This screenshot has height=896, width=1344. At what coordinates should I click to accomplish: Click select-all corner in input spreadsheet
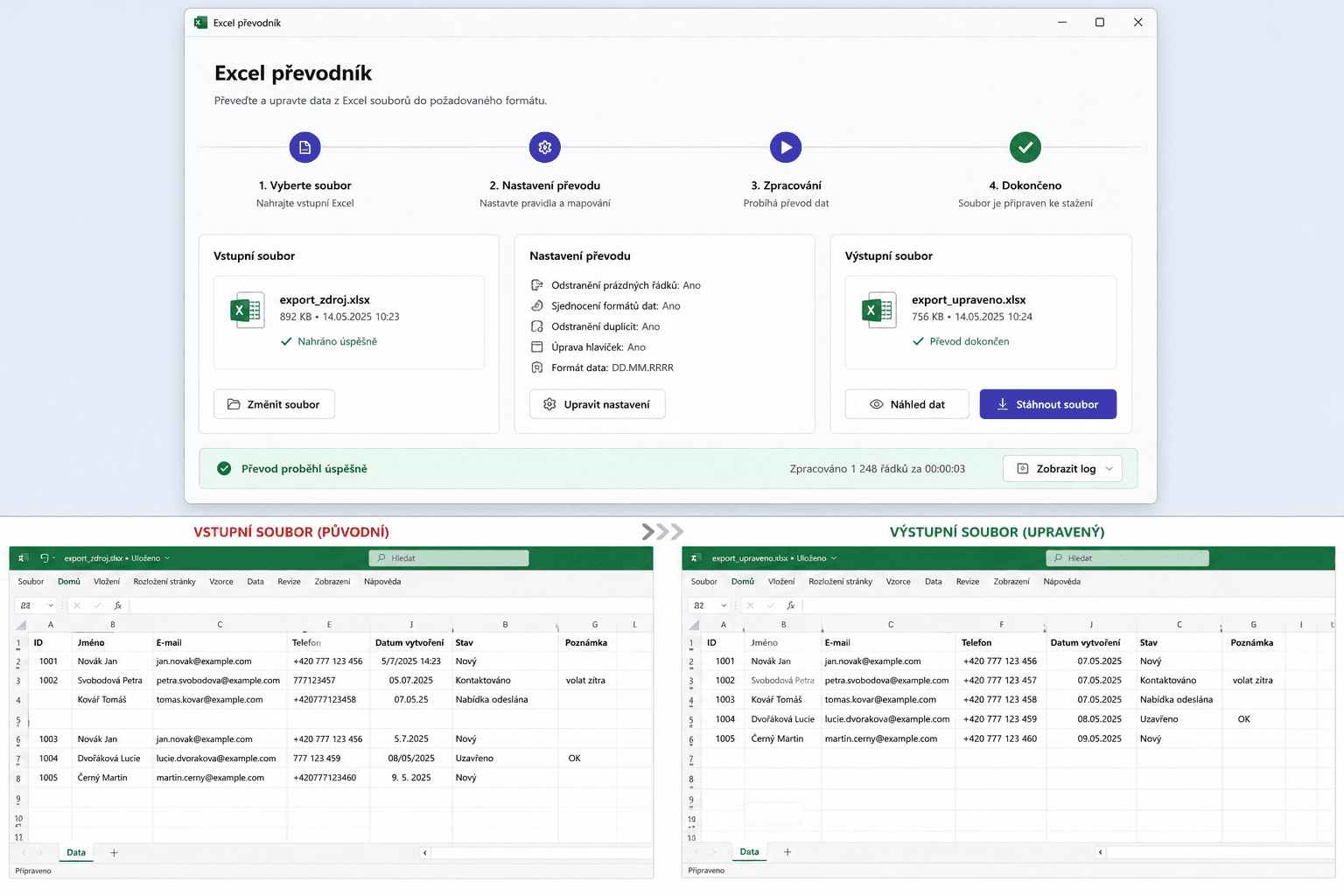coord(20,625)
